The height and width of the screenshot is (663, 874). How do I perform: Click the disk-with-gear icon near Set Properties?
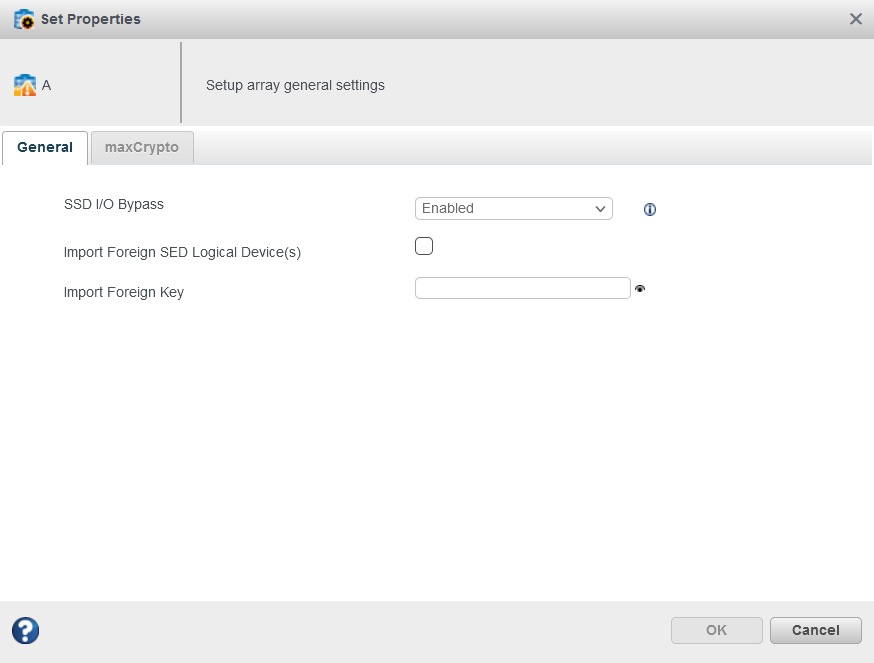(x=22, y=19)
